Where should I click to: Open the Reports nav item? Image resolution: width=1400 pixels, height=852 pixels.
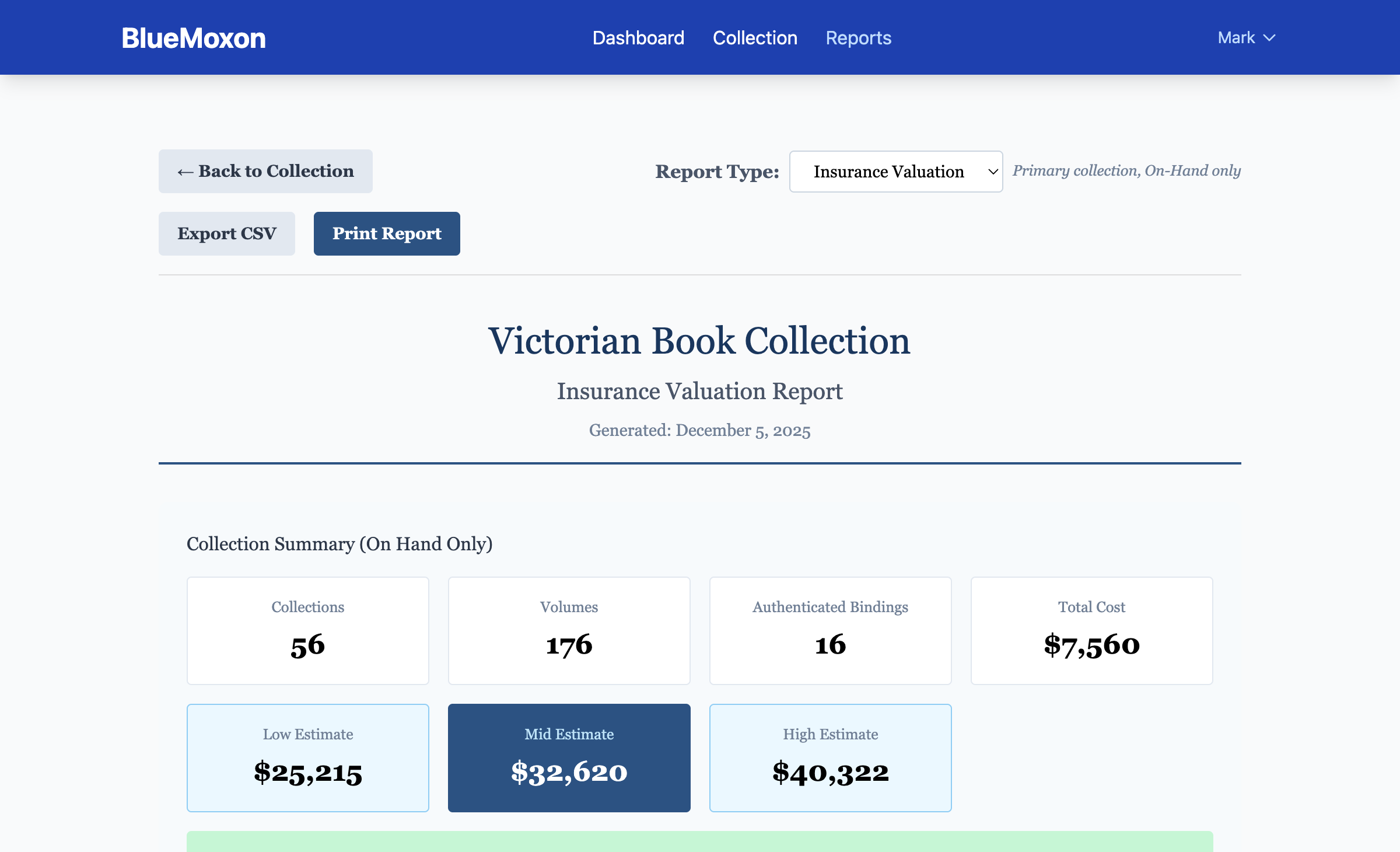point(858,38)
